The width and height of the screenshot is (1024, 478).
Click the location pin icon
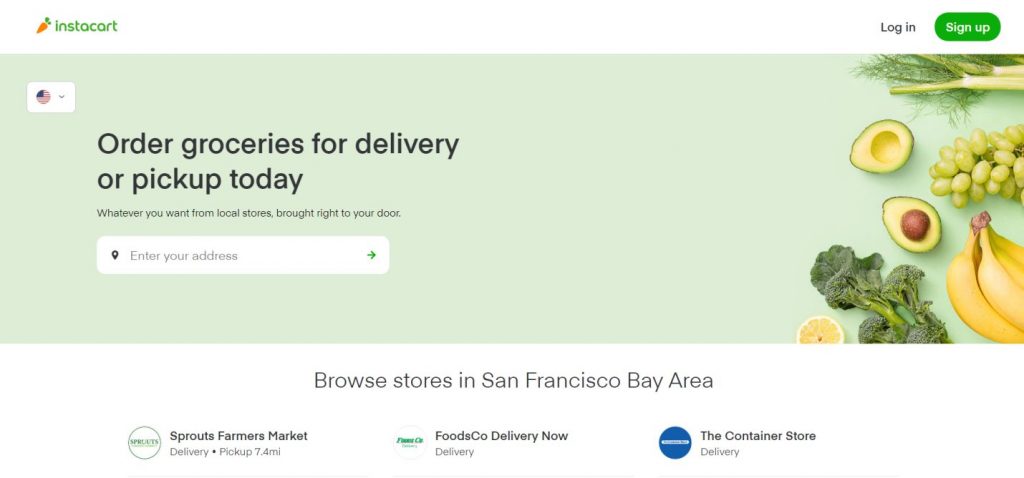coord(115,255)
